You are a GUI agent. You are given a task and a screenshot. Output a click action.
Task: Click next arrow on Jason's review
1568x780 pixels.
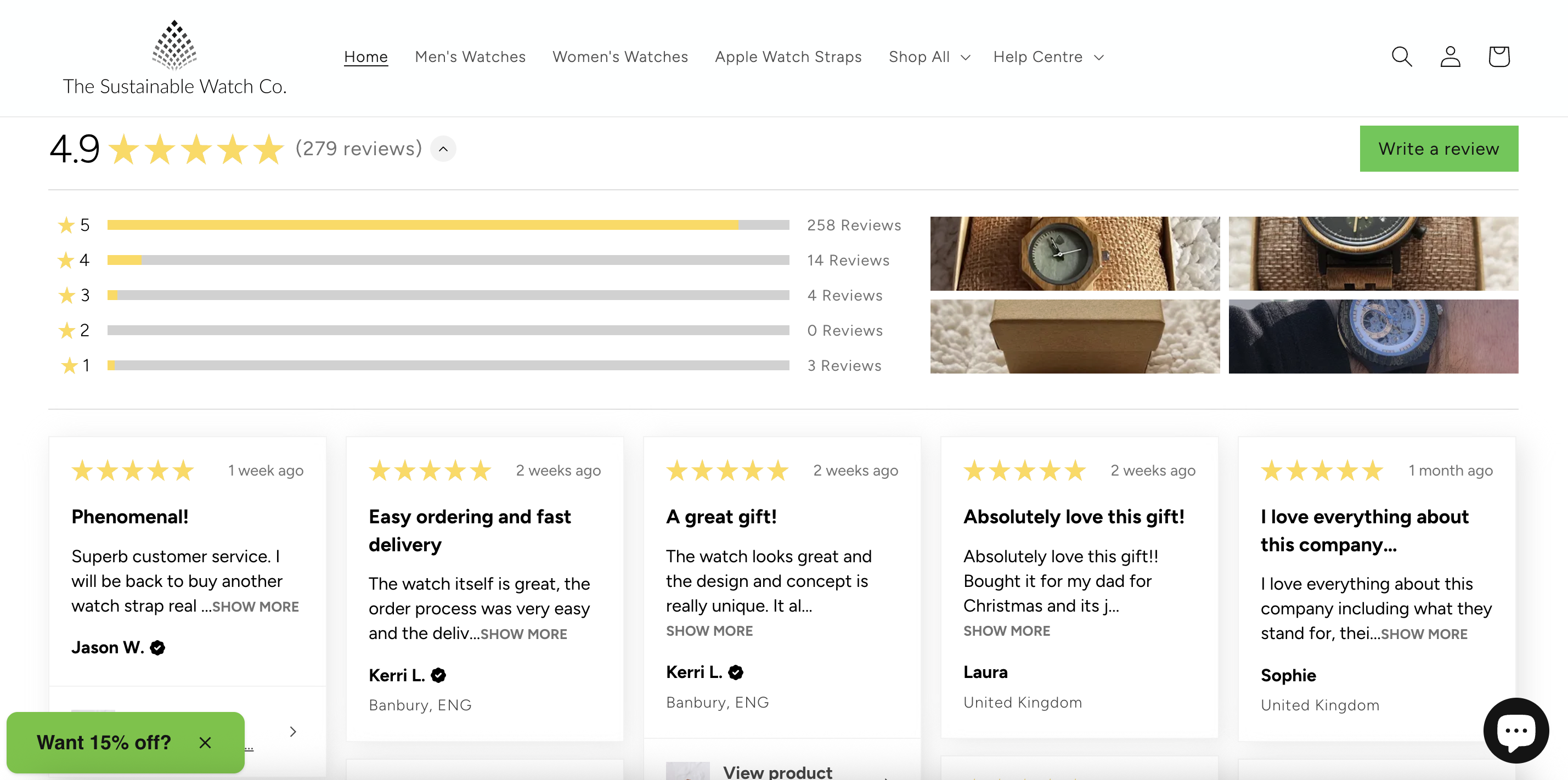[295, 731]
